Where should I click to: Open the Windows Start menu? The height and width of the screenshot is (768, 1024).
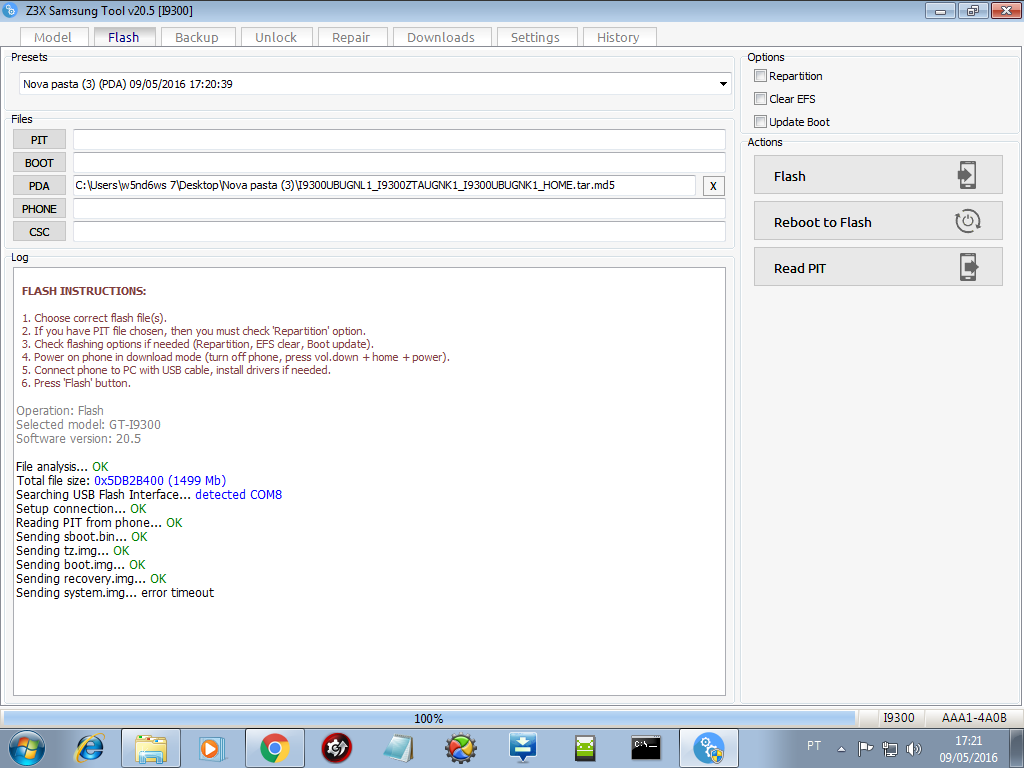click(27, 748)
